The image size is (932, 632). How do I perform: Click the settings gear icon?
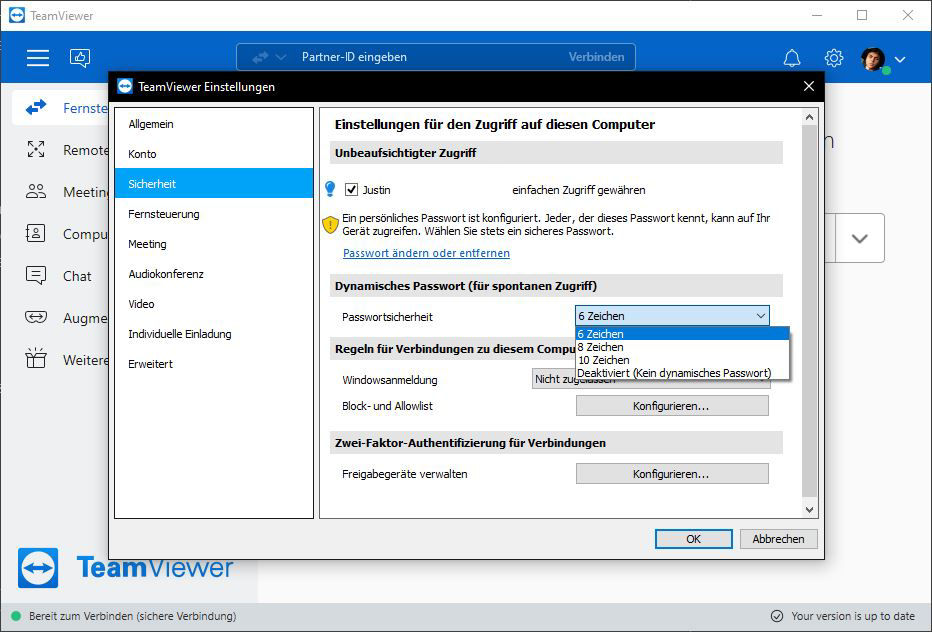[833, 58]
